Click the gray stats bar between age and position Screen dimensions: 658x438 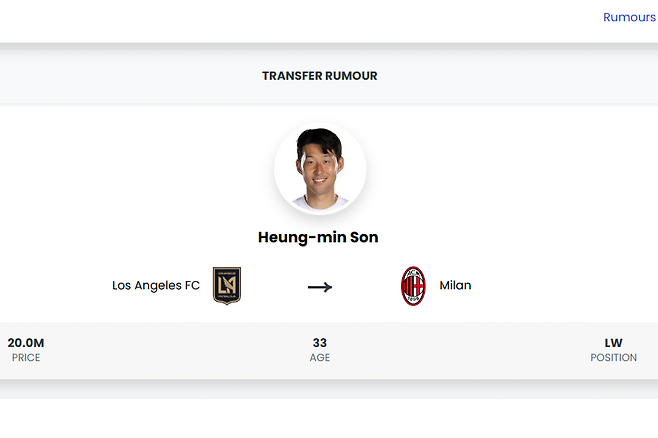[x=465, y=350]
